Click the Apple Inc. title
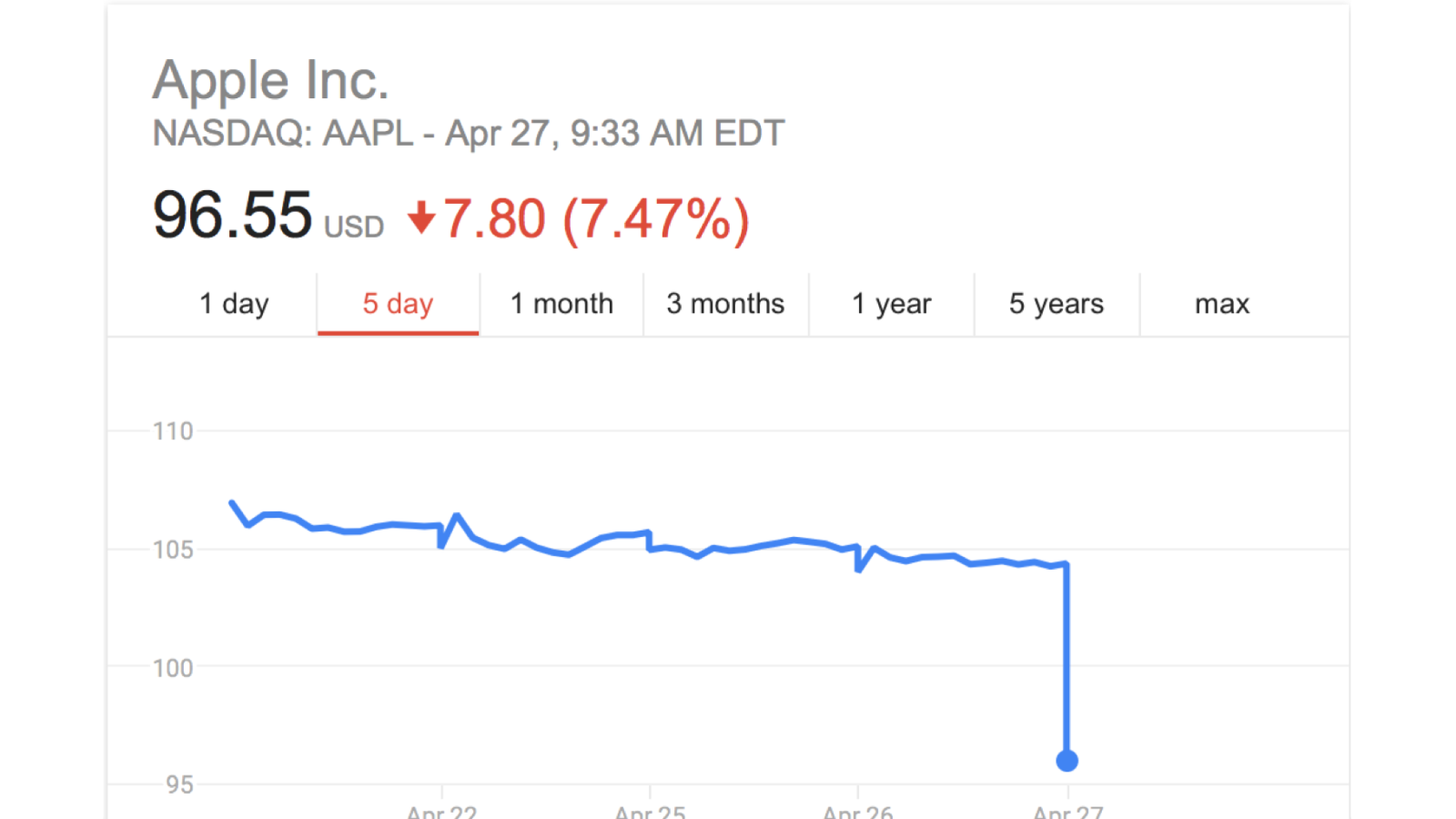Image resolution: width=1456 pixels, height=819 pixels. [x=270, y=80]
